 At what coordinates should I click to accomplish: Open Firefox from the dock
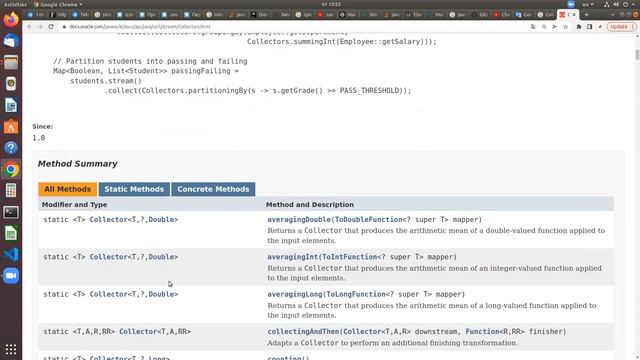pos(11,20)
